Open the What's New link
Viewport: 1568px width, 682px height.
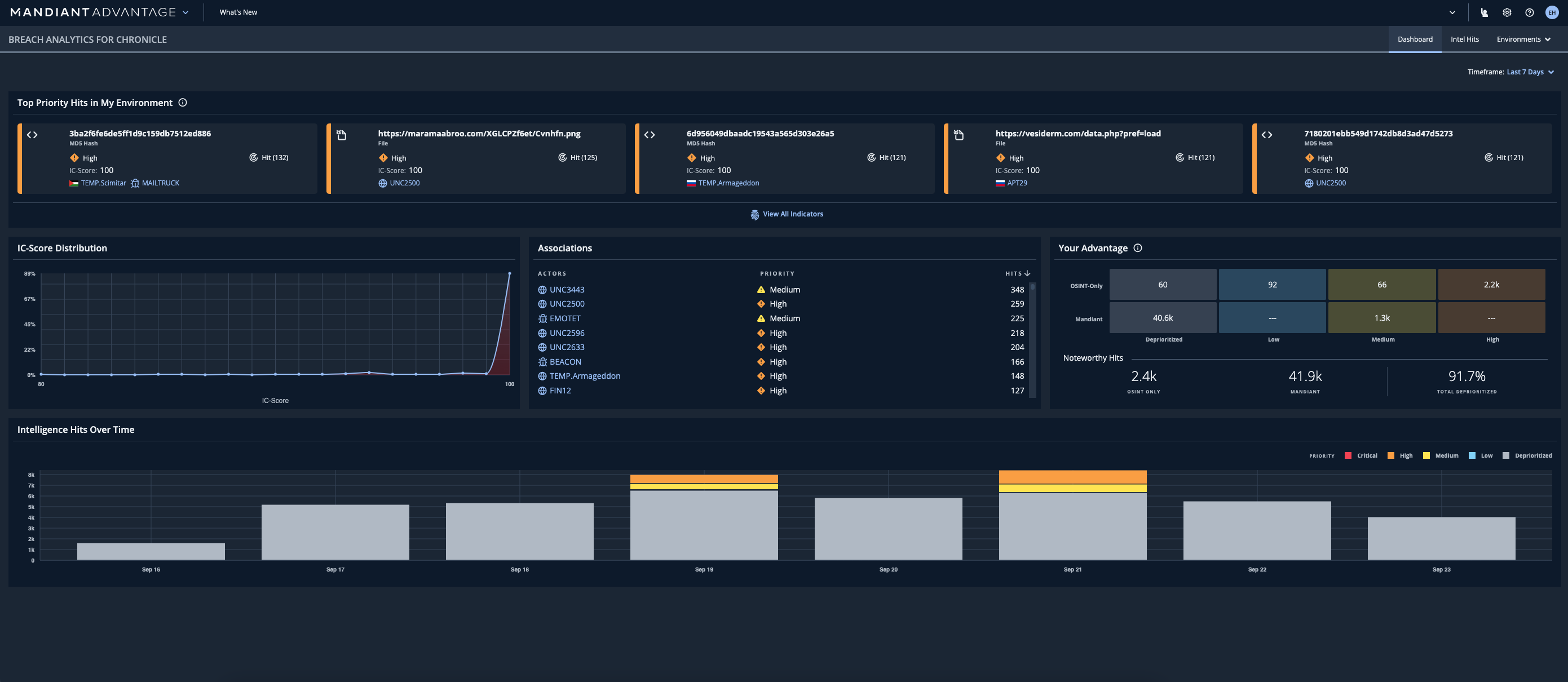[238, 12]
